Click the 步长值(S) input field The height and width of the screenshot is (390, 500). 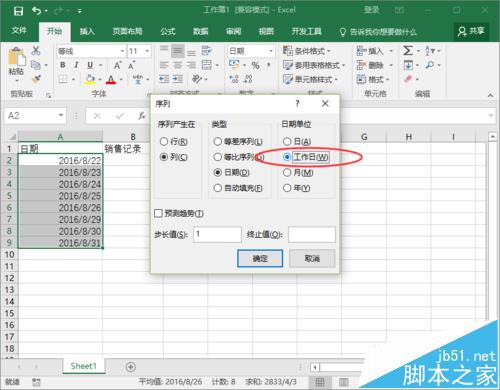pos(217,234)
